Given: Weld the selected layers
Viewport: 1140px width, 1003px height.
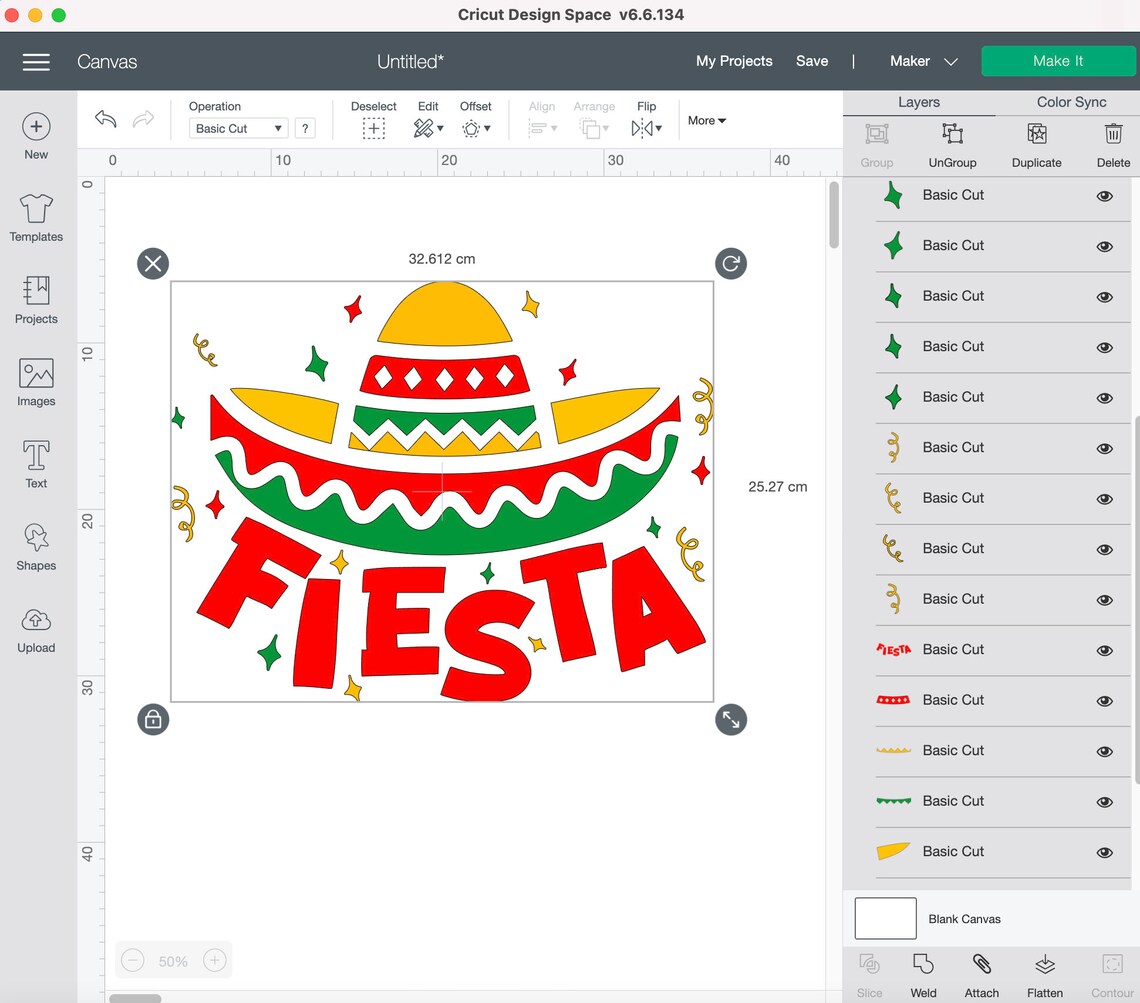Looking at the screenshot, I should coord(923,972).
